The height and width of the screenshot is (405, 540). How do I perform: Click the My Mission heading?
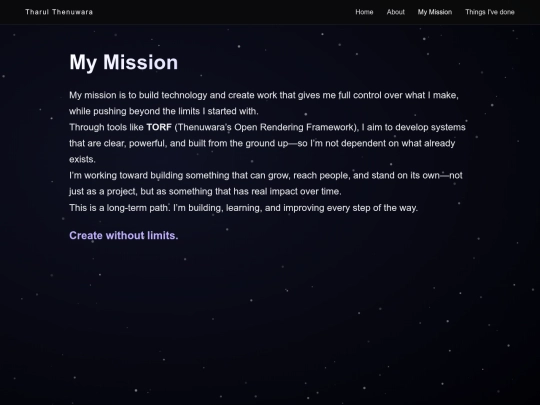click(x=124, y=62)
